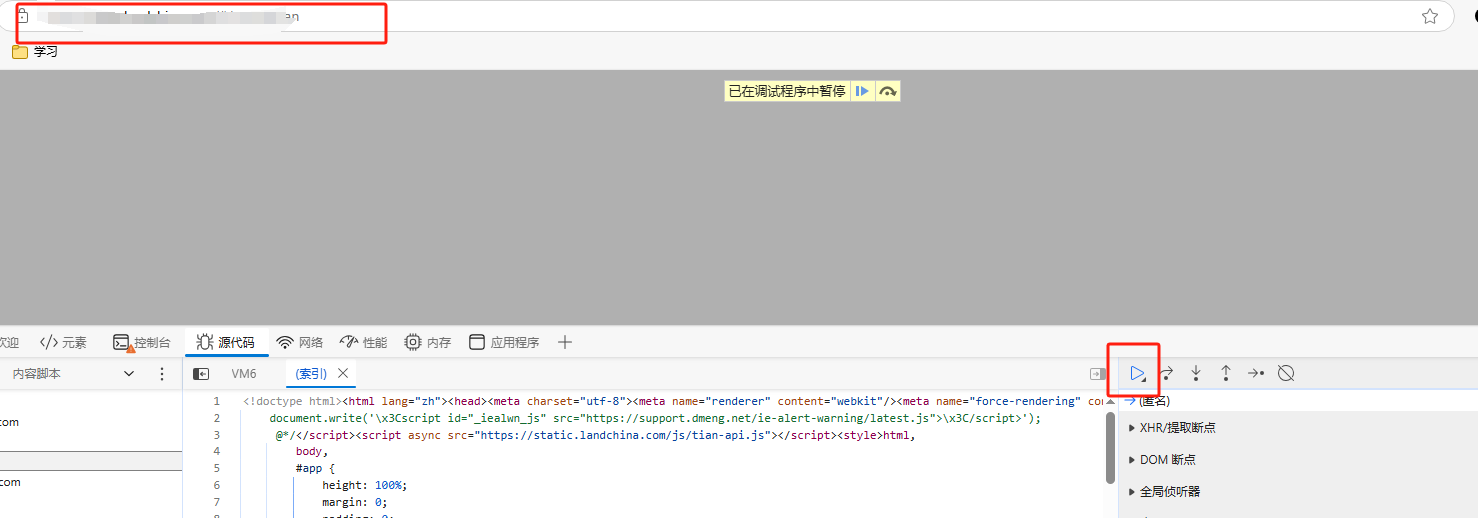Click the 'height: 100%;' code line
This screenshot has width=1478, height=518.
(x=365, y=485)
